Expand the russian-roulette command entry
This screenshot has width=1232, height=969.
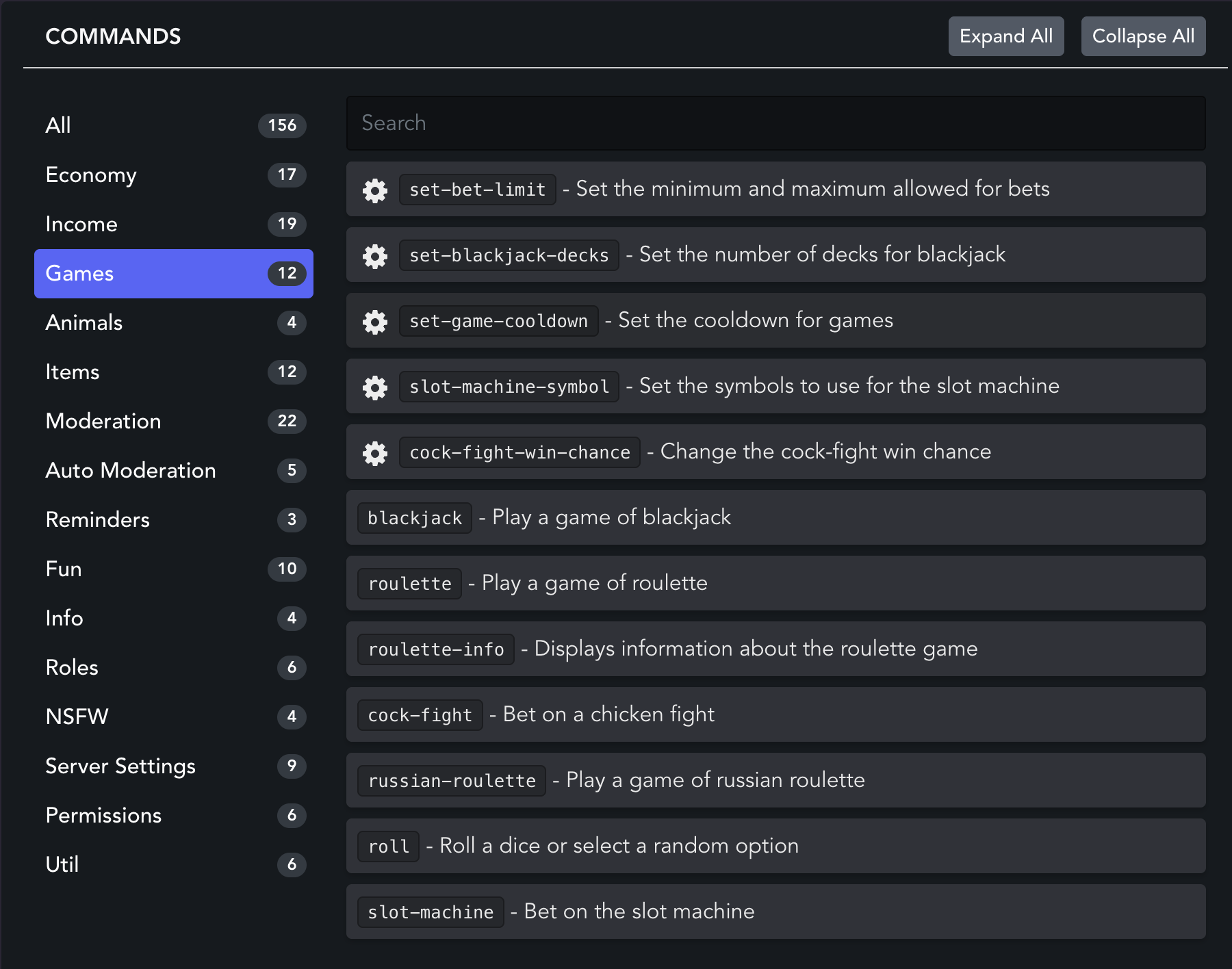pos(775,780)
